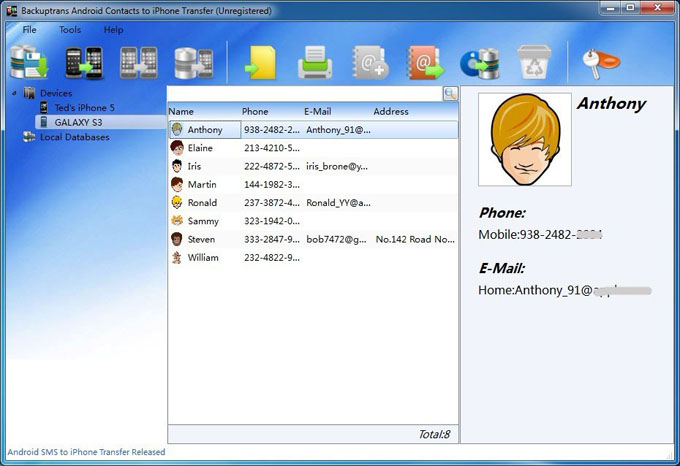Click Anthony's large profile photo
The height and width of the screenshot is (466, 680).
point(525,140)
